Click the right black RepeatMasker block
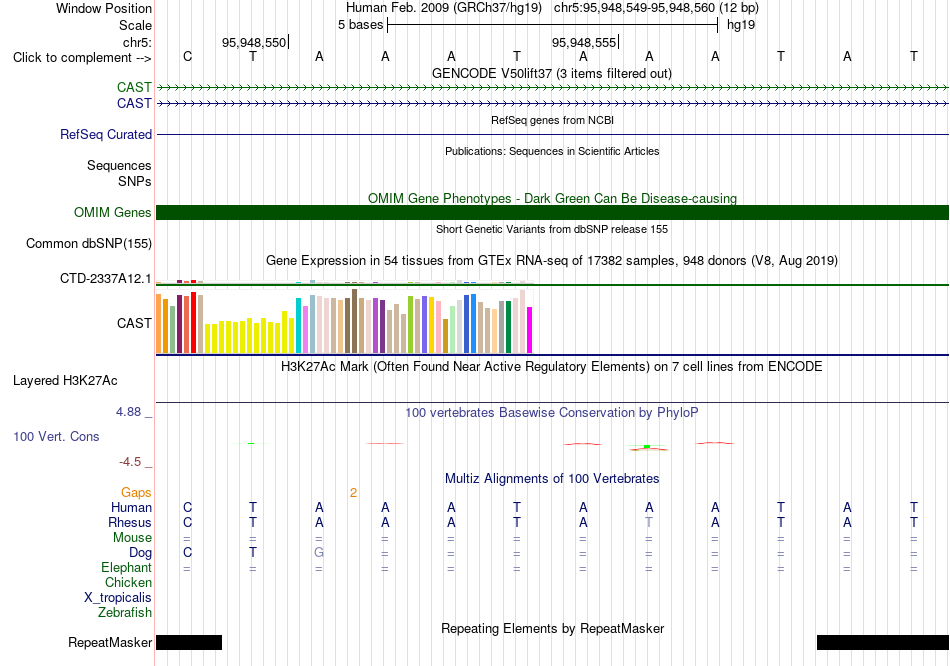 tap(883, 642)
